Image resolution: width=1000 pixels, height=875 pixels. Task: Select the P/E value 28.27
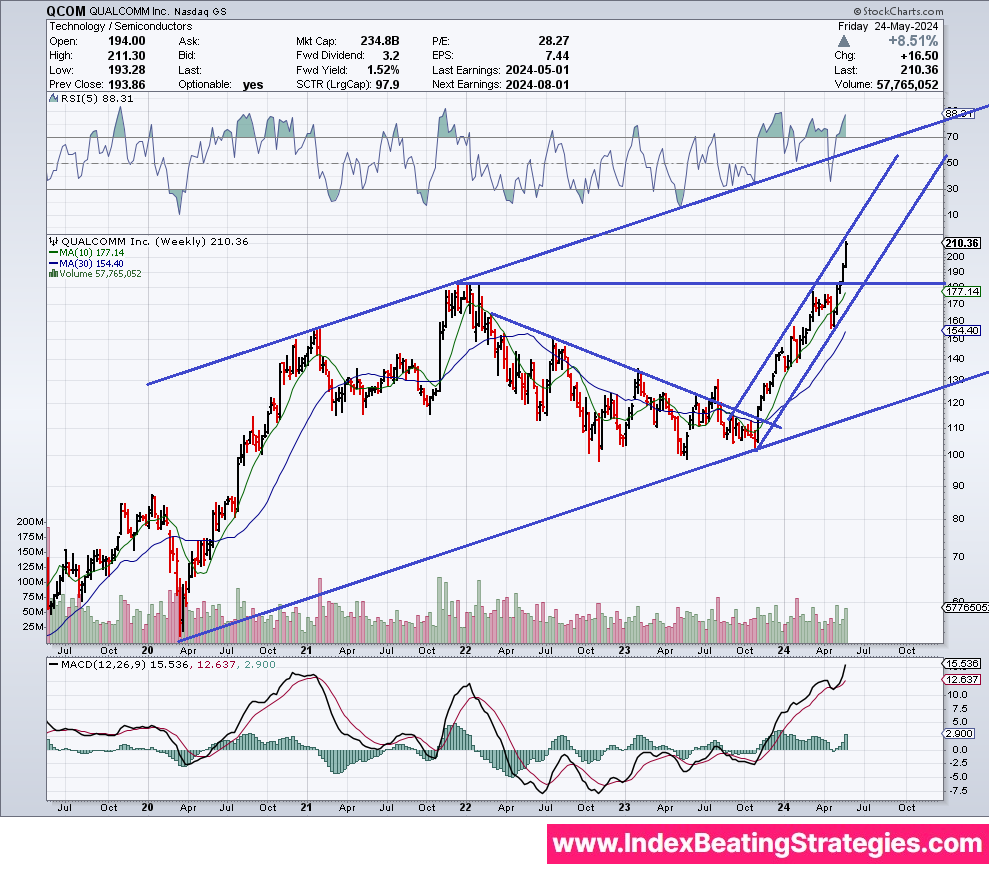point(554,41)
